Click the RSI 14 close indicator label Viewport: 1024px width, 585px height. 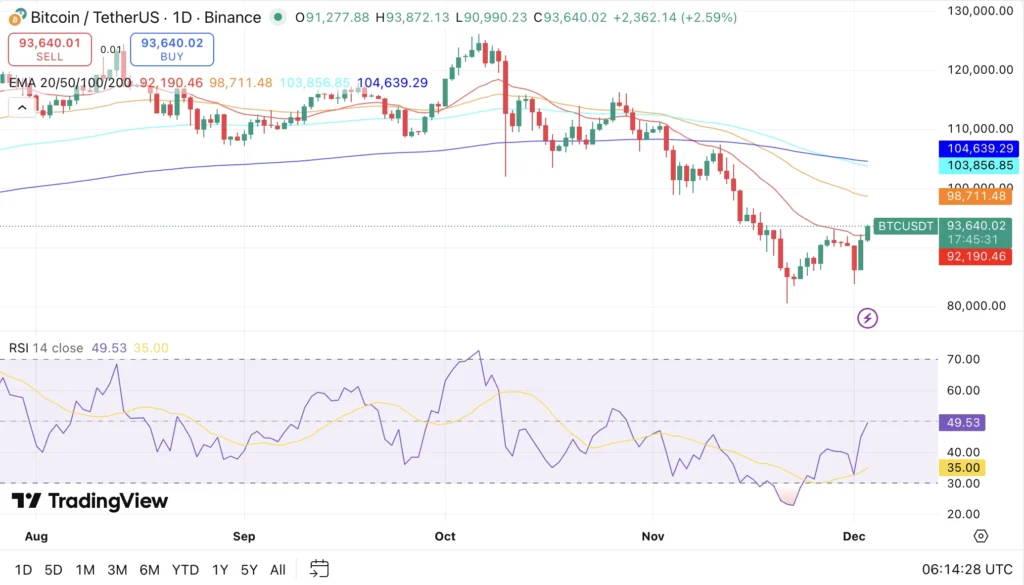point(46,348)
